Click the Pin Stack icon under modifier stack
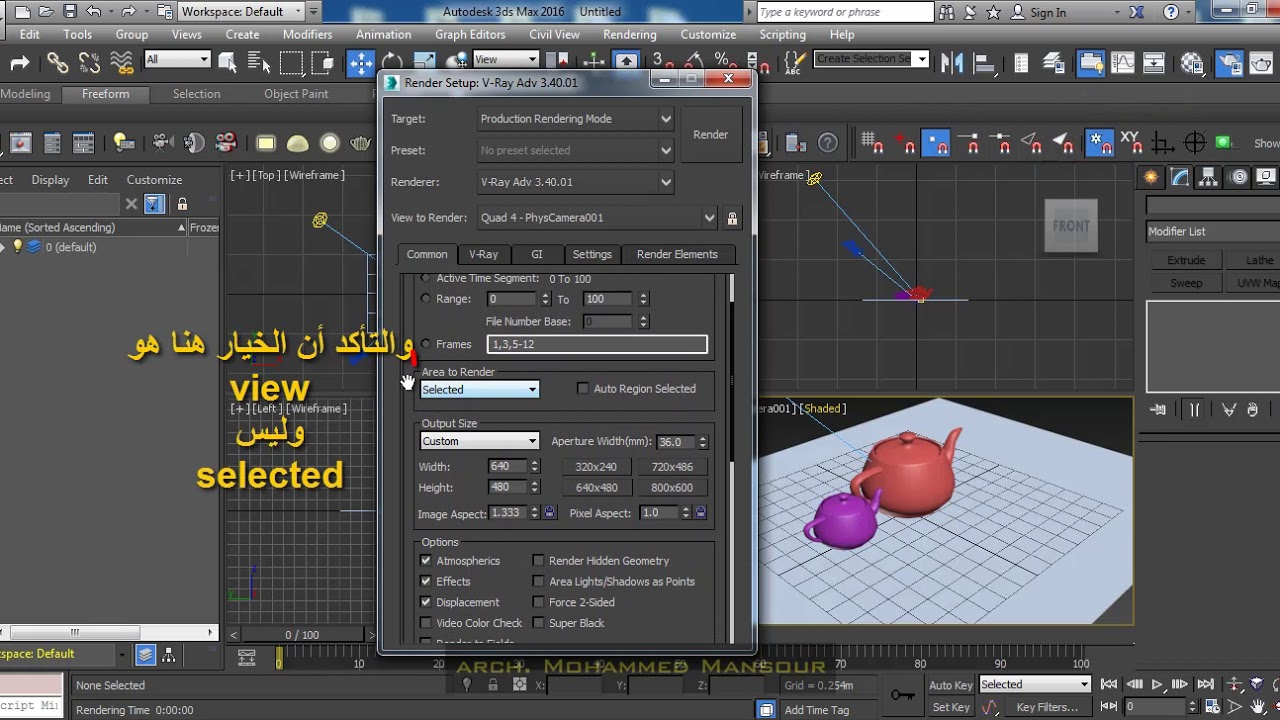 point(1158,409)
